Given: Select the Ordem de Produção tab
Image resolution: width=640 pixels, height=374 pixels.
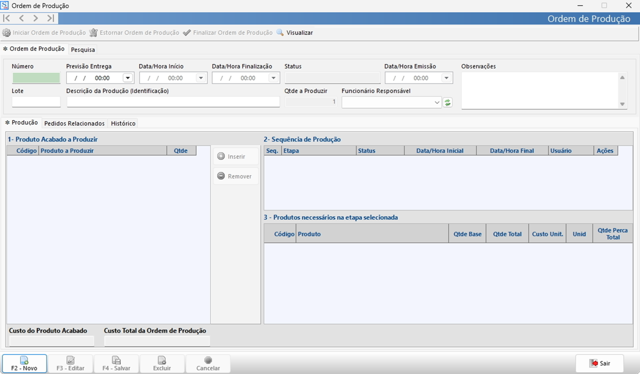Looking at the screenshot, I should (34, 49).
